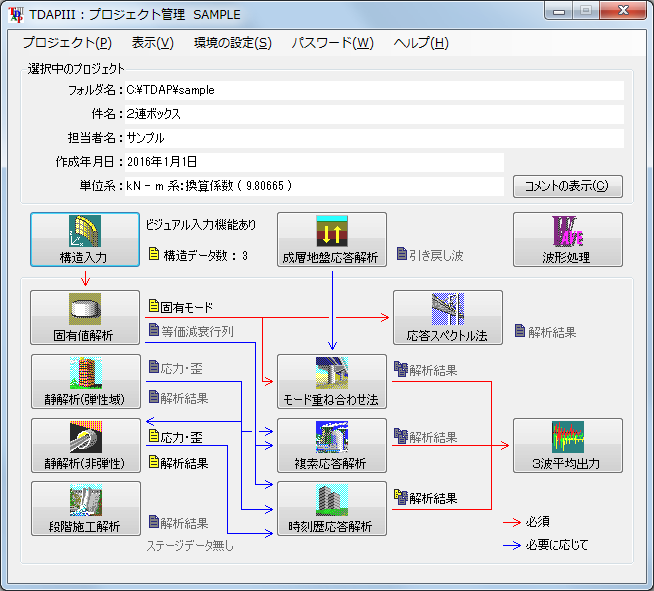Launch 成層地盤応答解析 ground response analysis

tap(331, 240)
